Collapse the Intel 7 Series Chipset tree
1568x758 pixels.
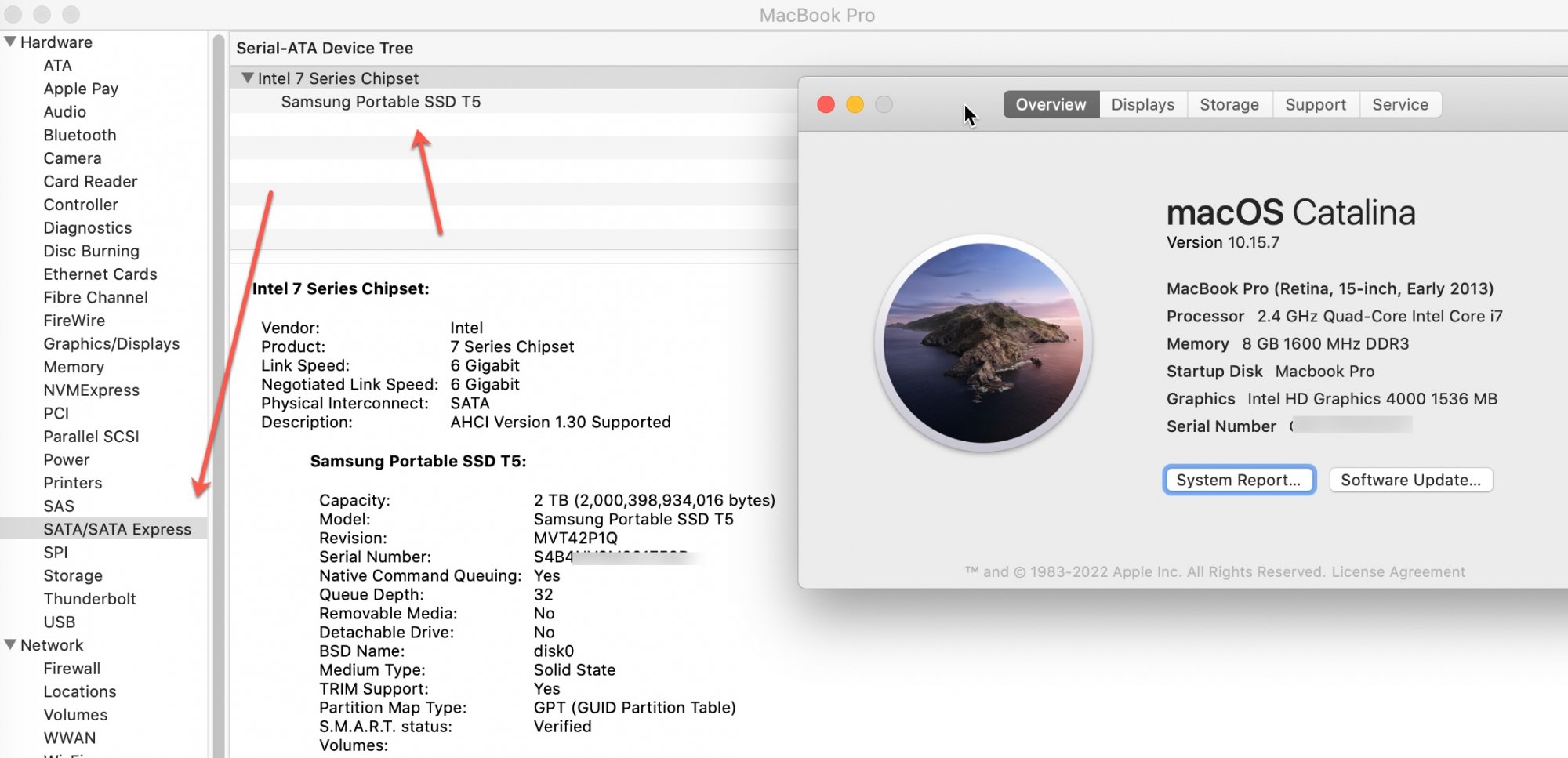click(248, 78)
